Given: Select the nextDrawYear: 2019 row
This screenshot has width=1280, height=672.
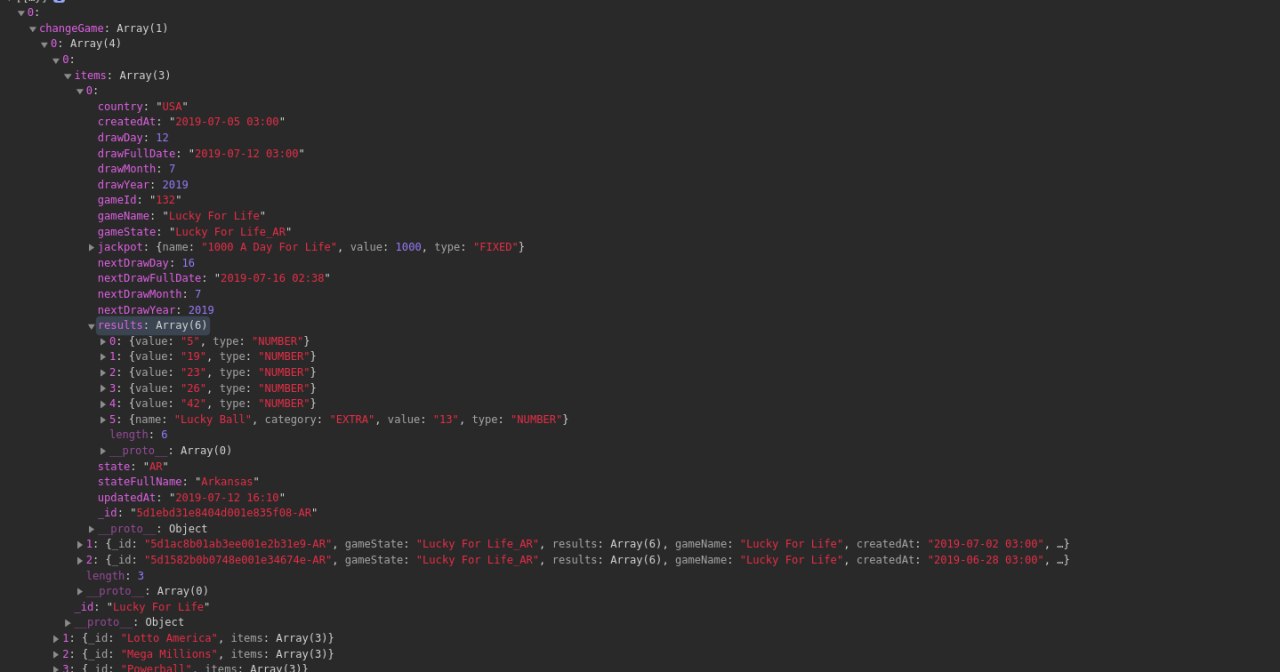Looking at the screenshot, I should click(156, 310).
